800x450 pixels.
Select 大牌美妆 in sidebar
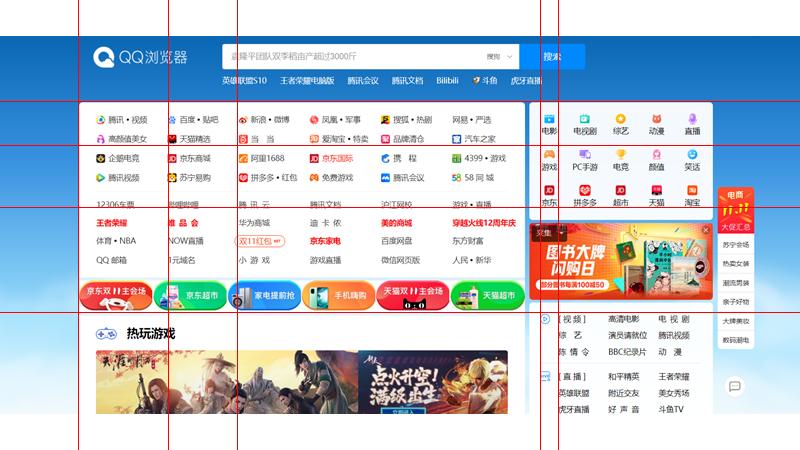(736, 321)
